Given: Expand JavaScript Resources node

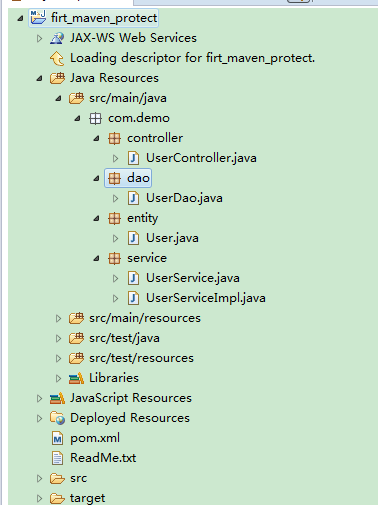Looking at the screenshot, I should [x=39, y=398].
